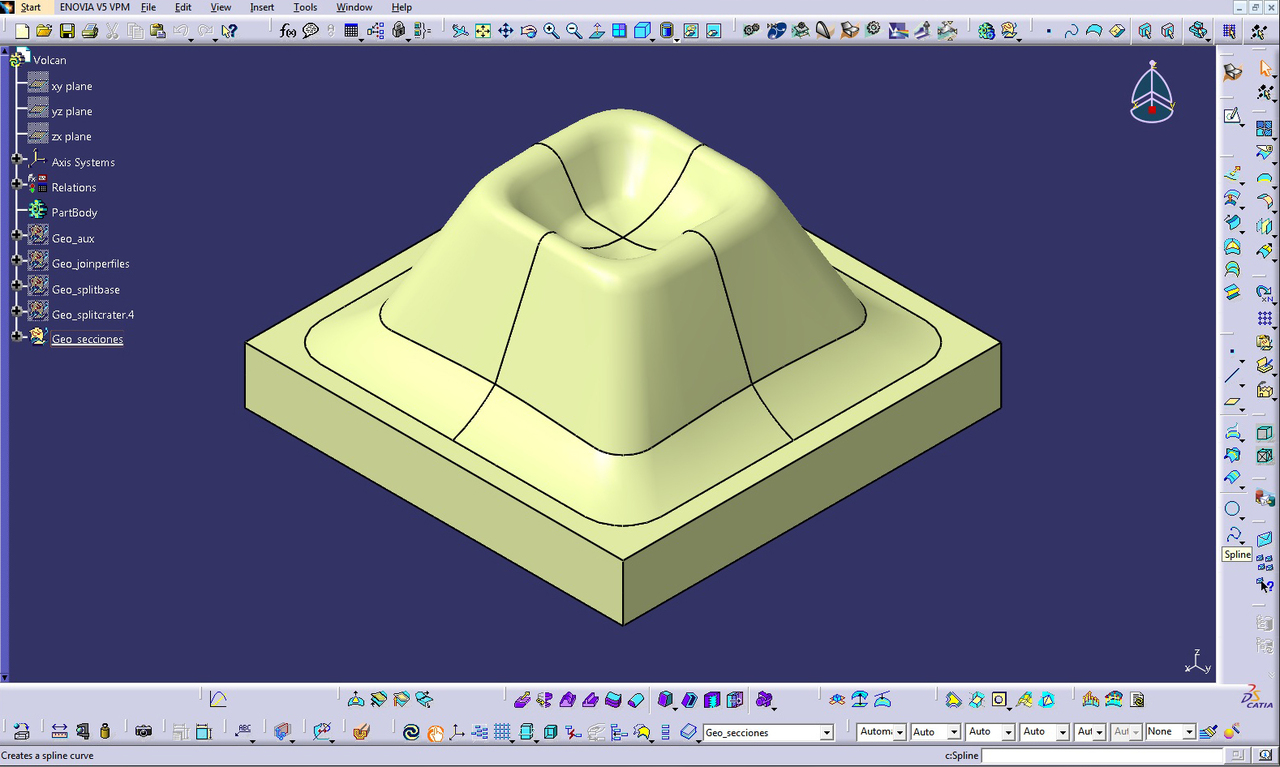
Task: Open the Geo_secciones current-body dropdown
Action: [827, 733]
